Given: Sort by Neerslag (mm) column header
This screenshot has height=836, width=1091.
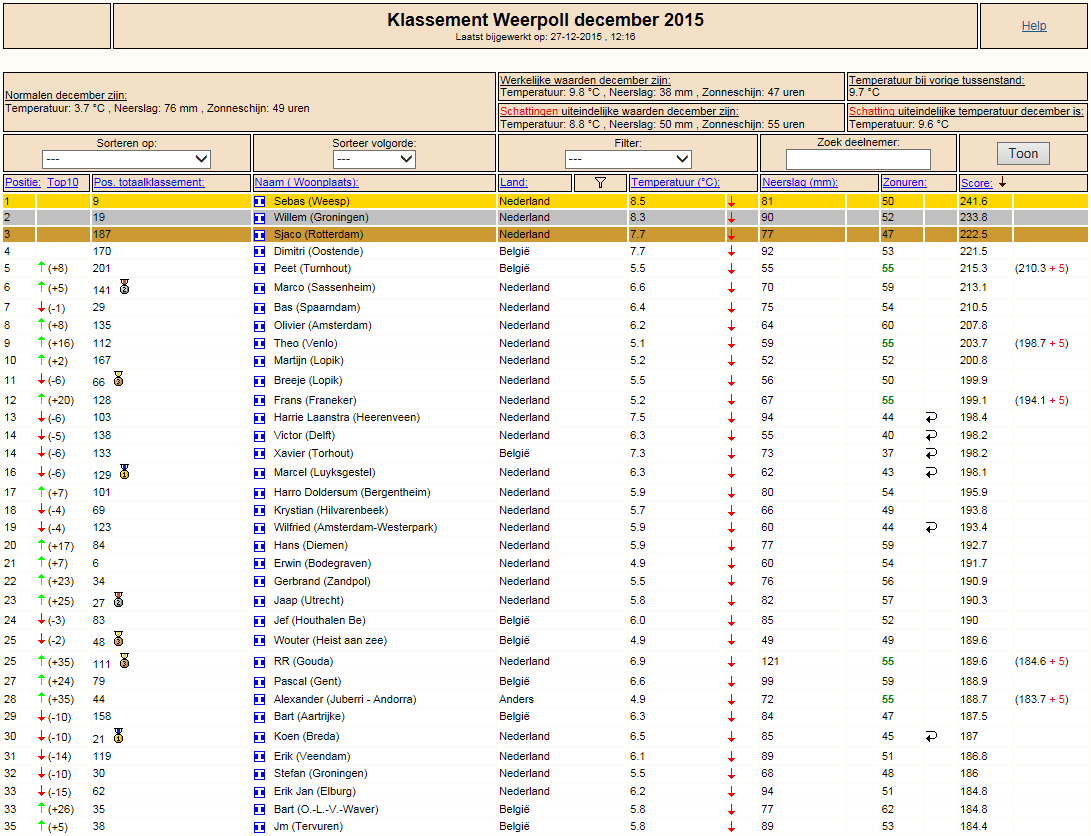Looking at the screenshot, I should click(x=799, y=183).
